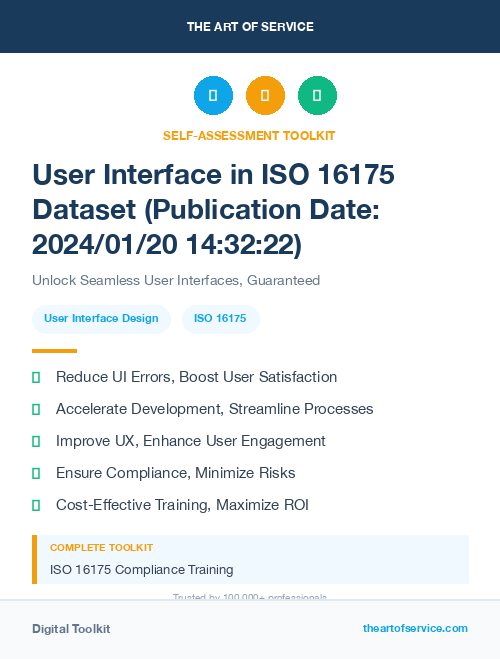Select the User Interface Design tag
Viewport: 500px width, 659px height.
click(101, 319)
